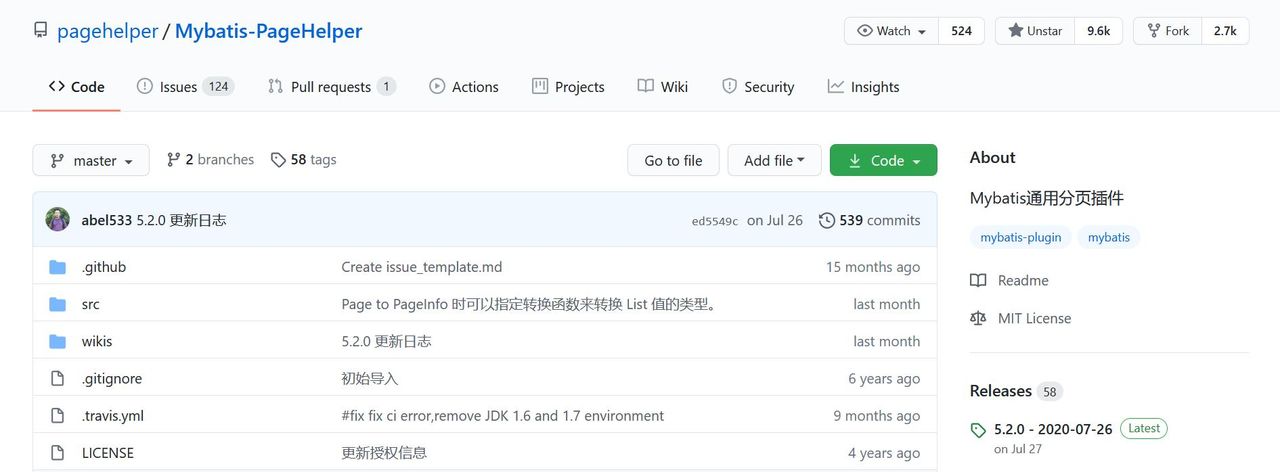Click the mybatis-plugin topic tag
1280x472 pixels.
[1021, 237]
